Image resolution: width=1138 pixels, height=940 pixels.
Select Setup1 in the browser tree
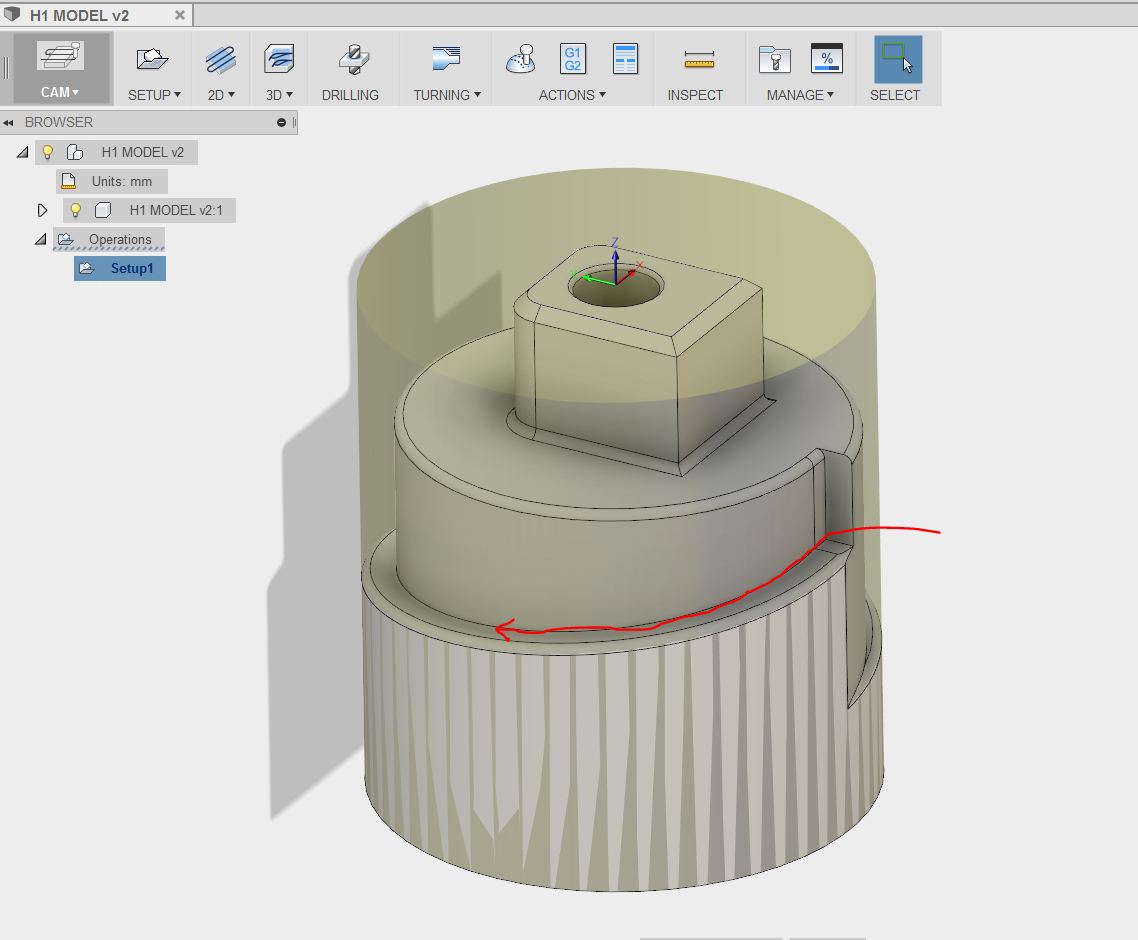[131, 269]
